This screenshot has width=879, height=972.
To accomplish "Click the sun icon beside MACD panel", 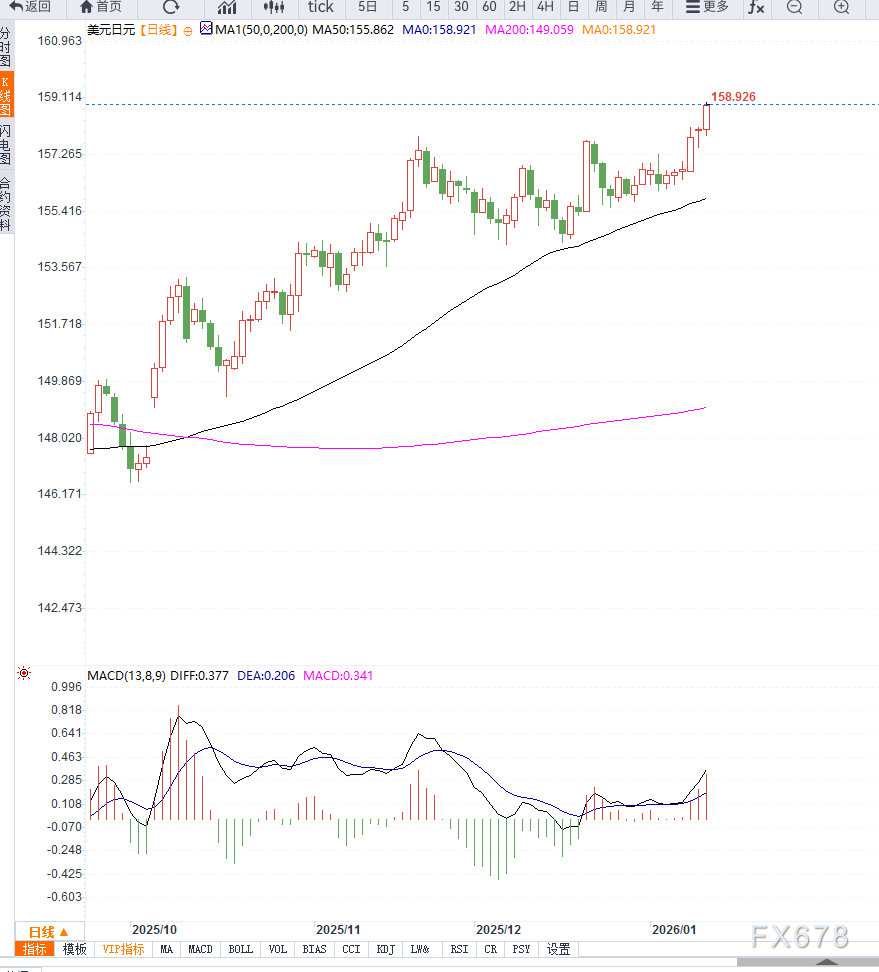I will (23, 674).
